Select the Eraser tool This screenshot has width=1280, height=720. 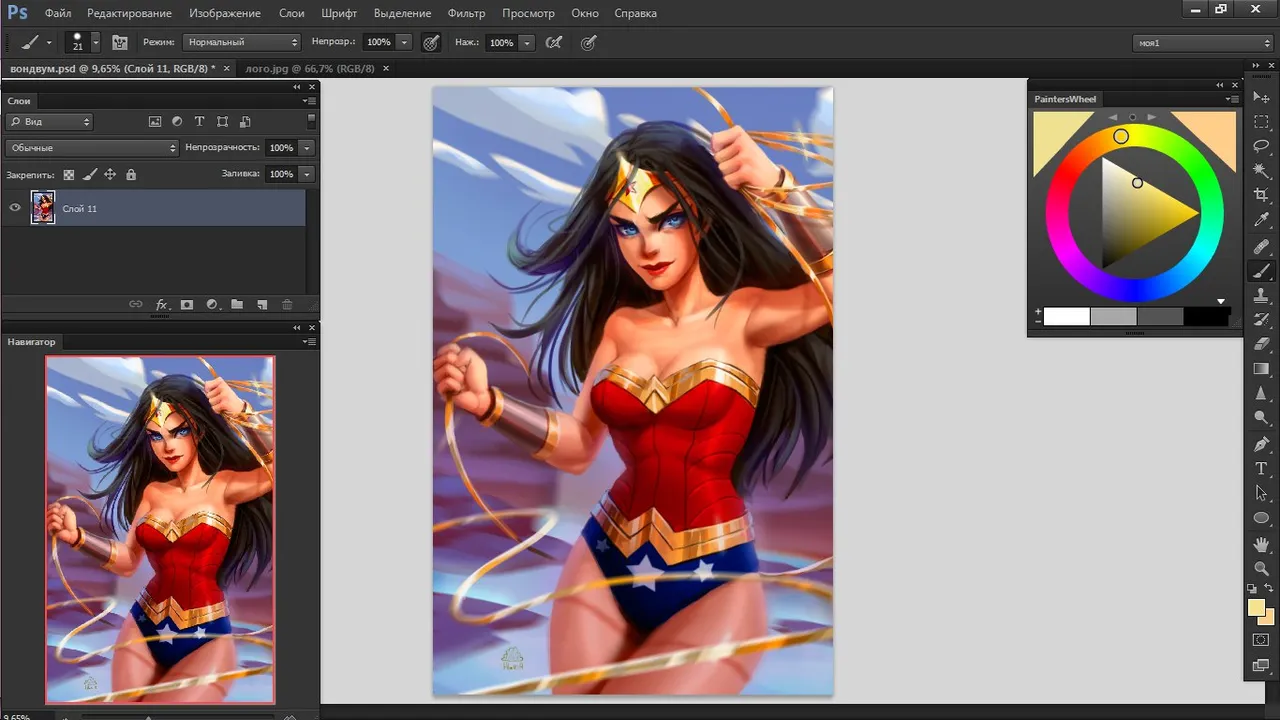1261,345
